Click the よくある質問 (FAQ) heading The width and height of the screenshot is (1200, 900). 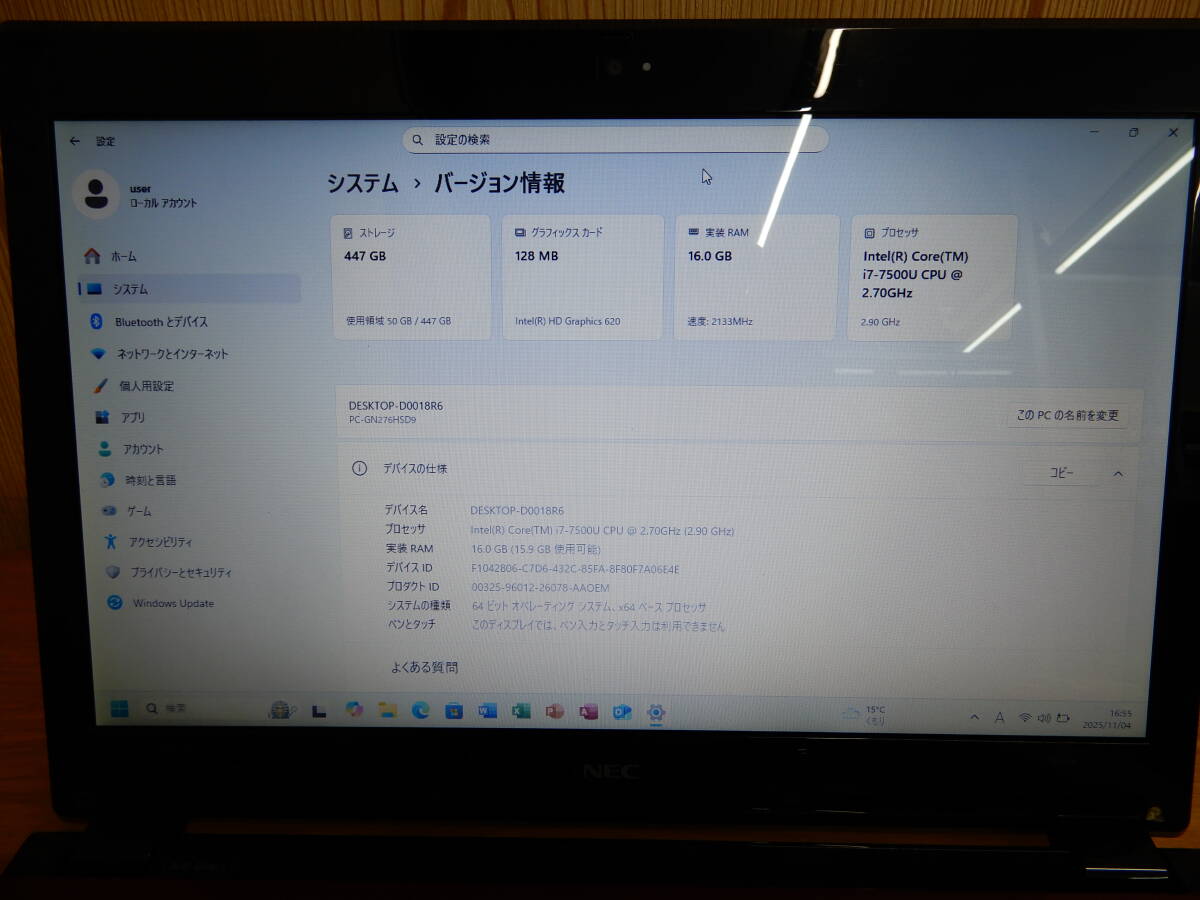(x=424, y=667)
